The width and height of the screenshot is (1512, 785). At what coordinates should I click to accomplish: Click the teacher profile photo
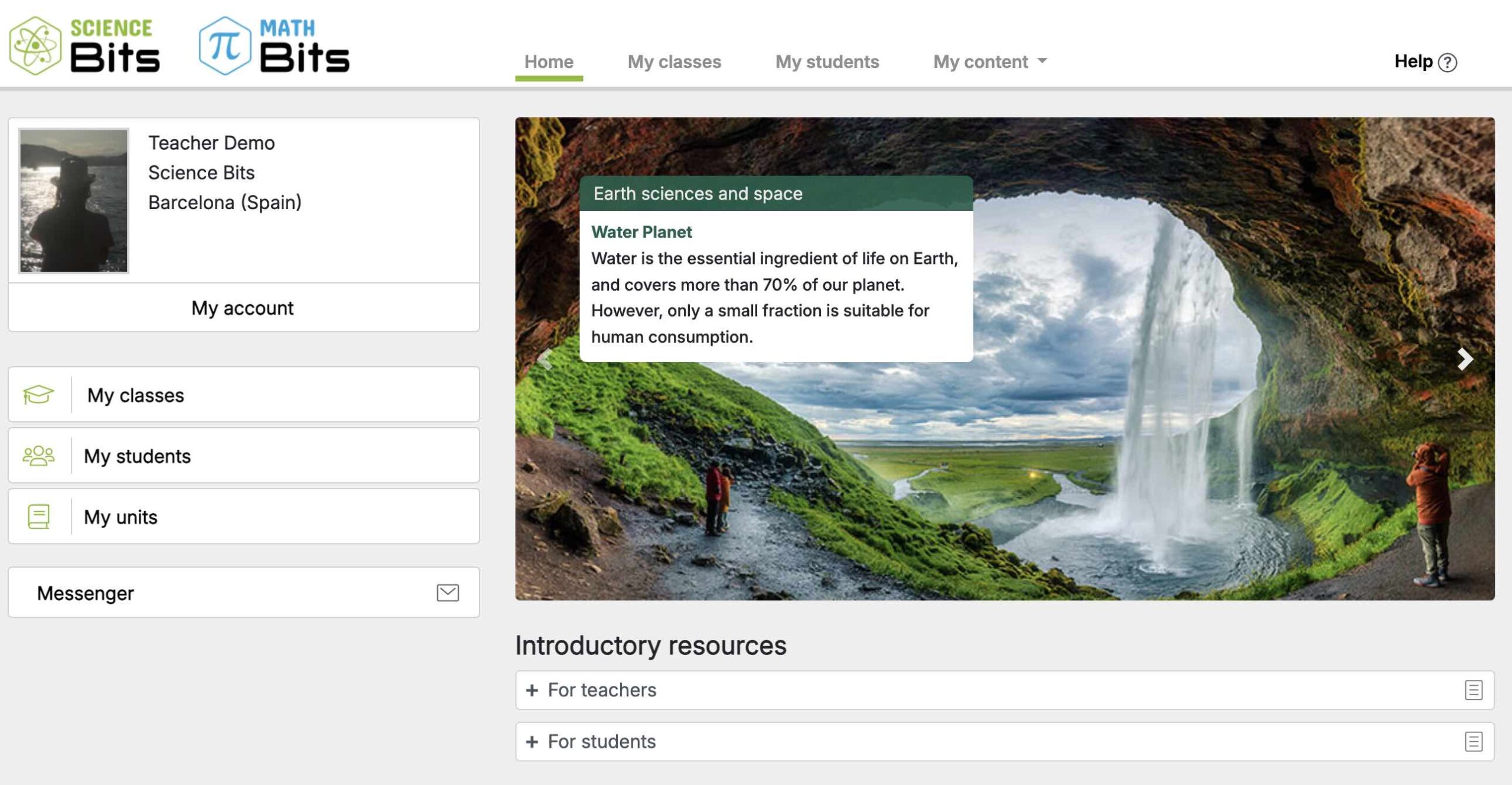[x=74, y=201]
